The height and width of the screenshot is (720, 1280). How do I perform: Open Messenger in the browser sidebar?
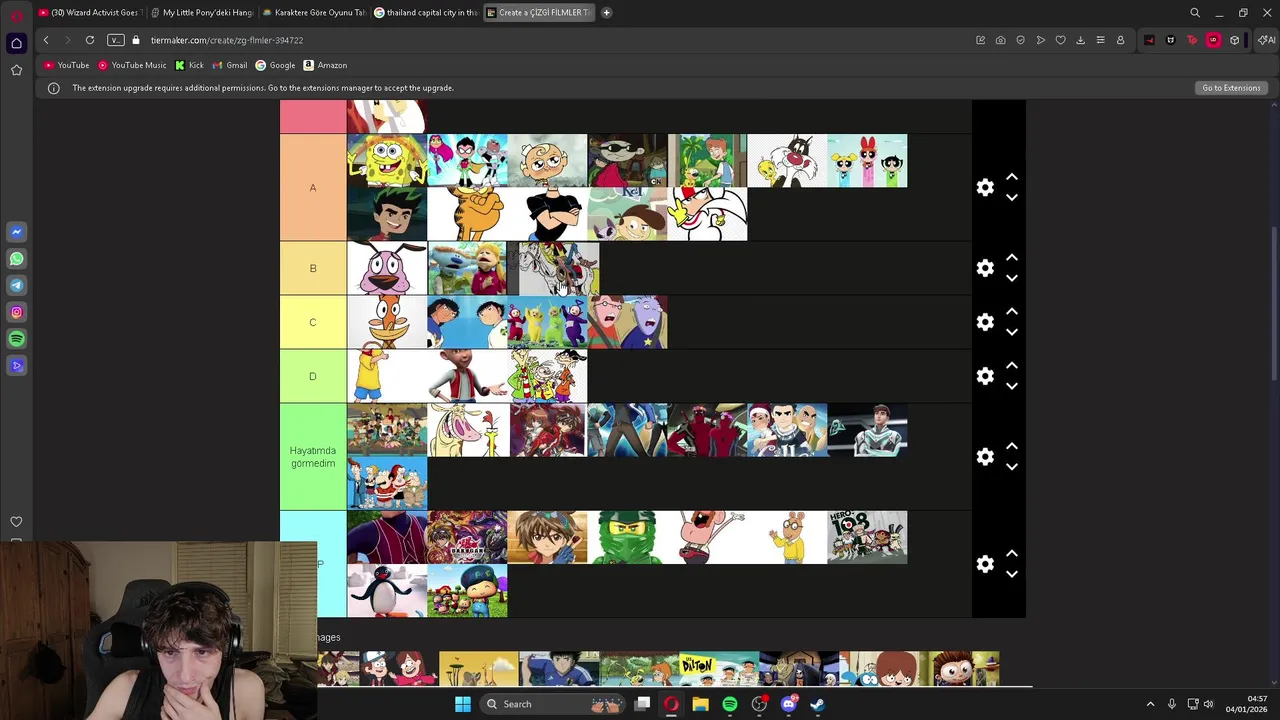[x=16, y=232]
